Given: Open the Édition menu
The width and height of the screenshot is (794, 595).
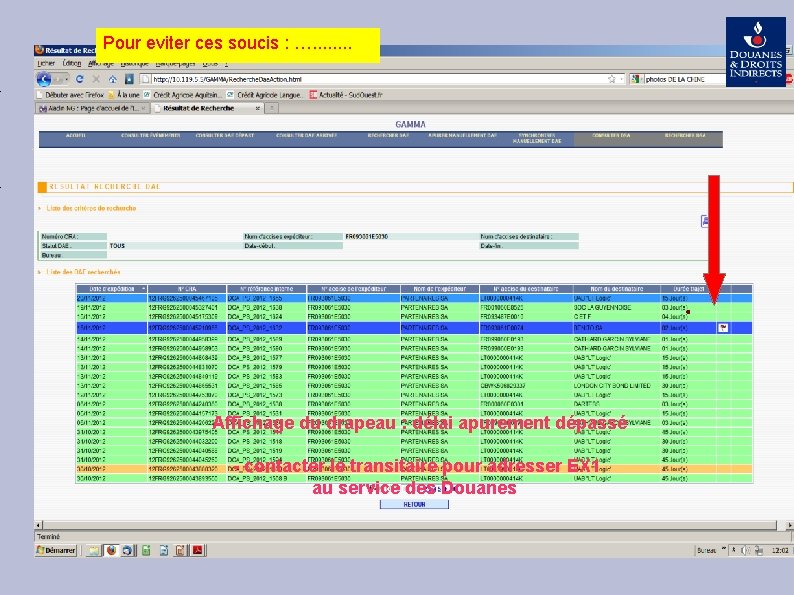Looking at the screenshot, I should point(71,63).
